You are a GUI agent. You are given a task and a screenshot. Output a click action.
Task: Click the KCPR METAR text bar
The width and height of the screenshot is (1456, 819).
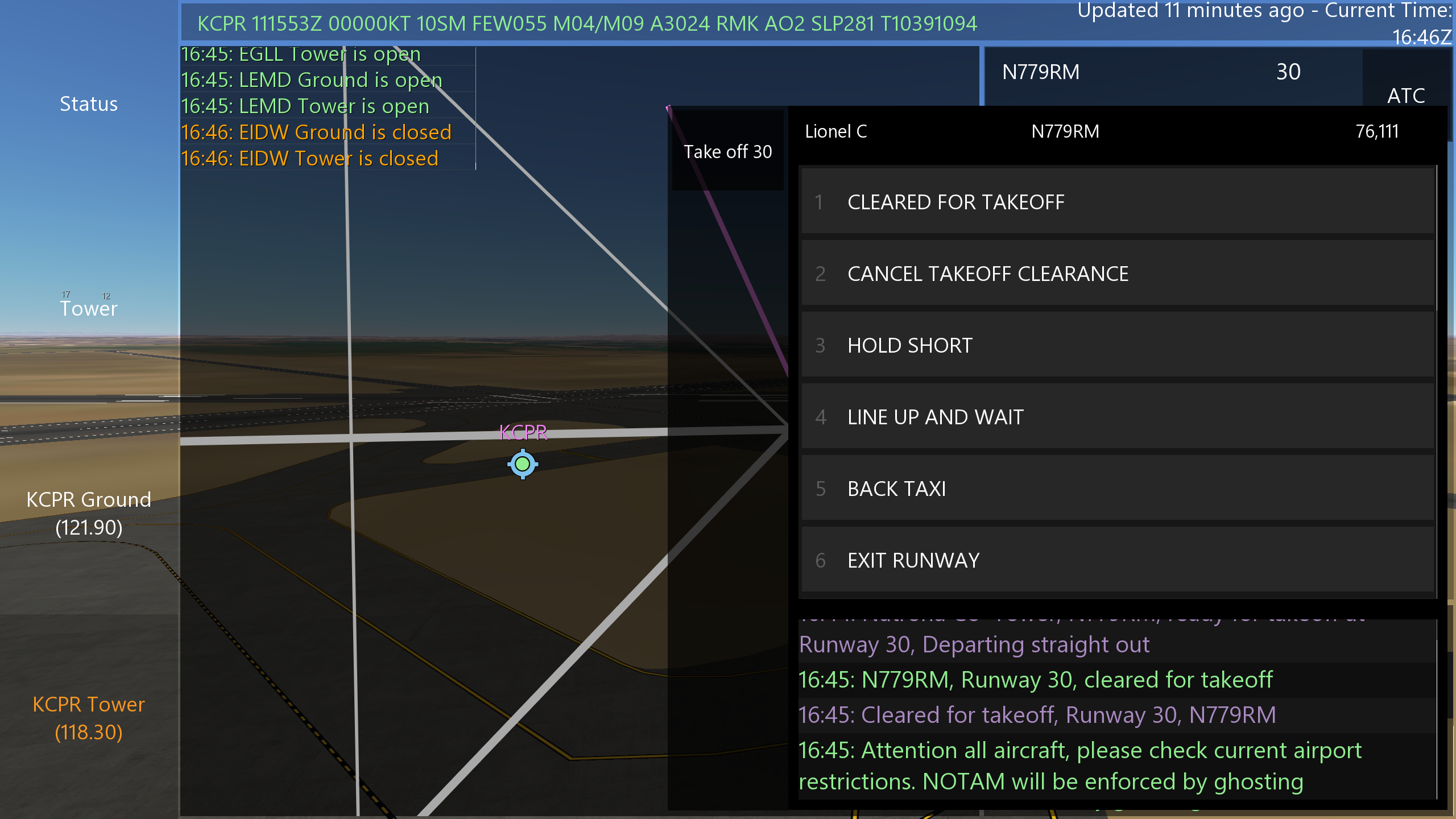[586, 24]
